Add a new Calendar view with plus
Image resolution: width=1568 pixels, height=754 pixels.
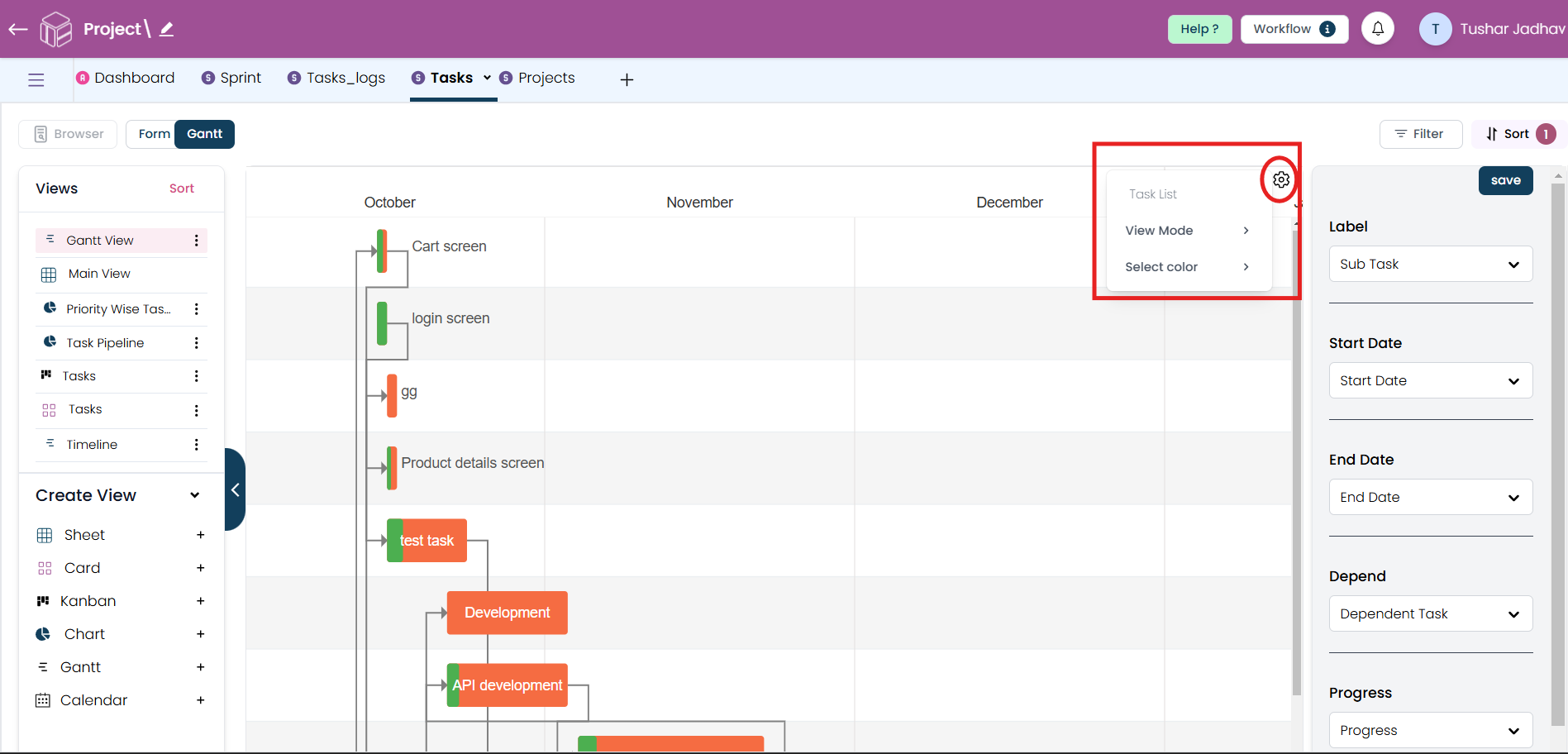(x=200, y=700)
